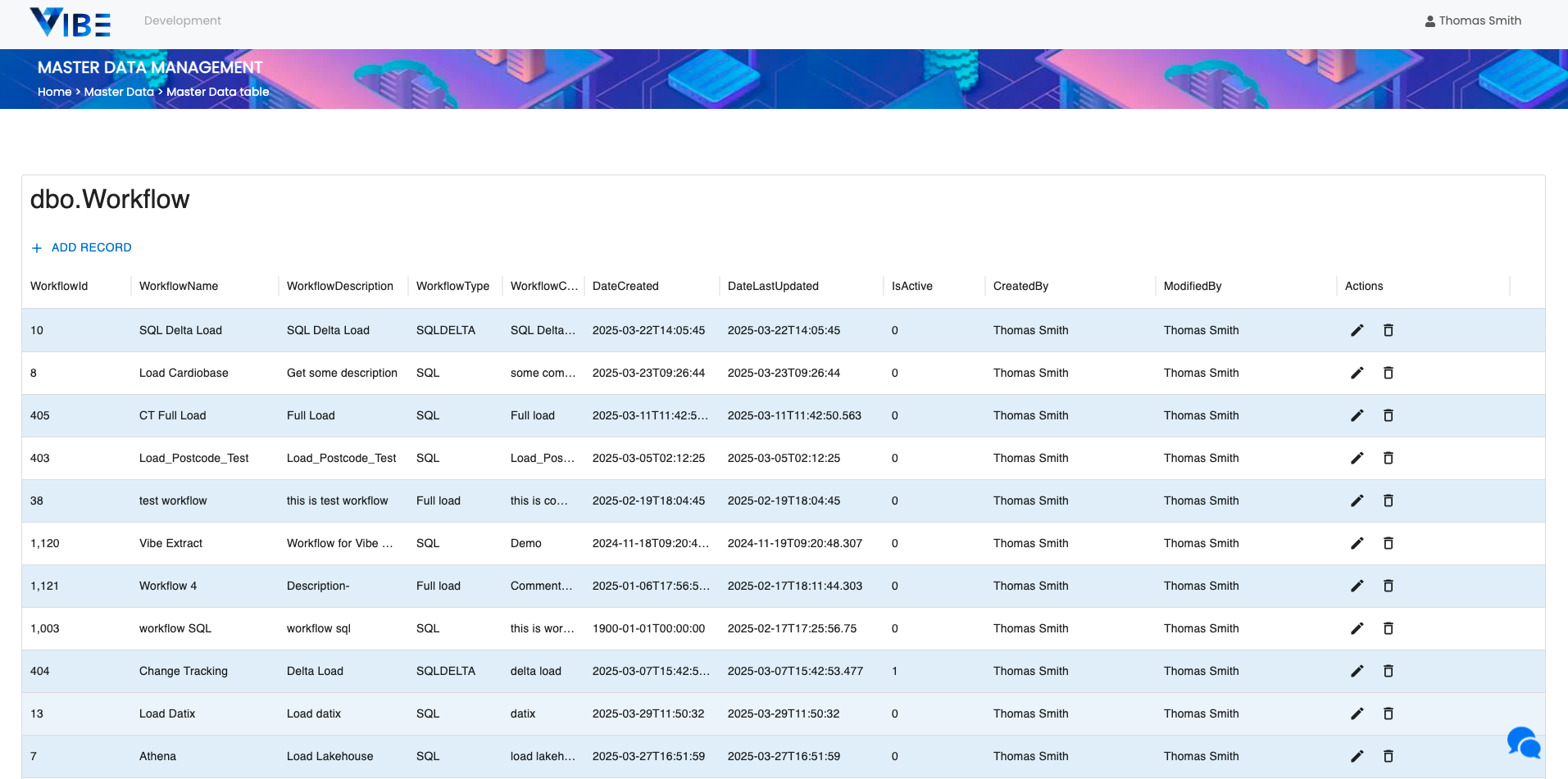Click the Vibe logo
This screenshot has width=1568, height=779.
70,22
